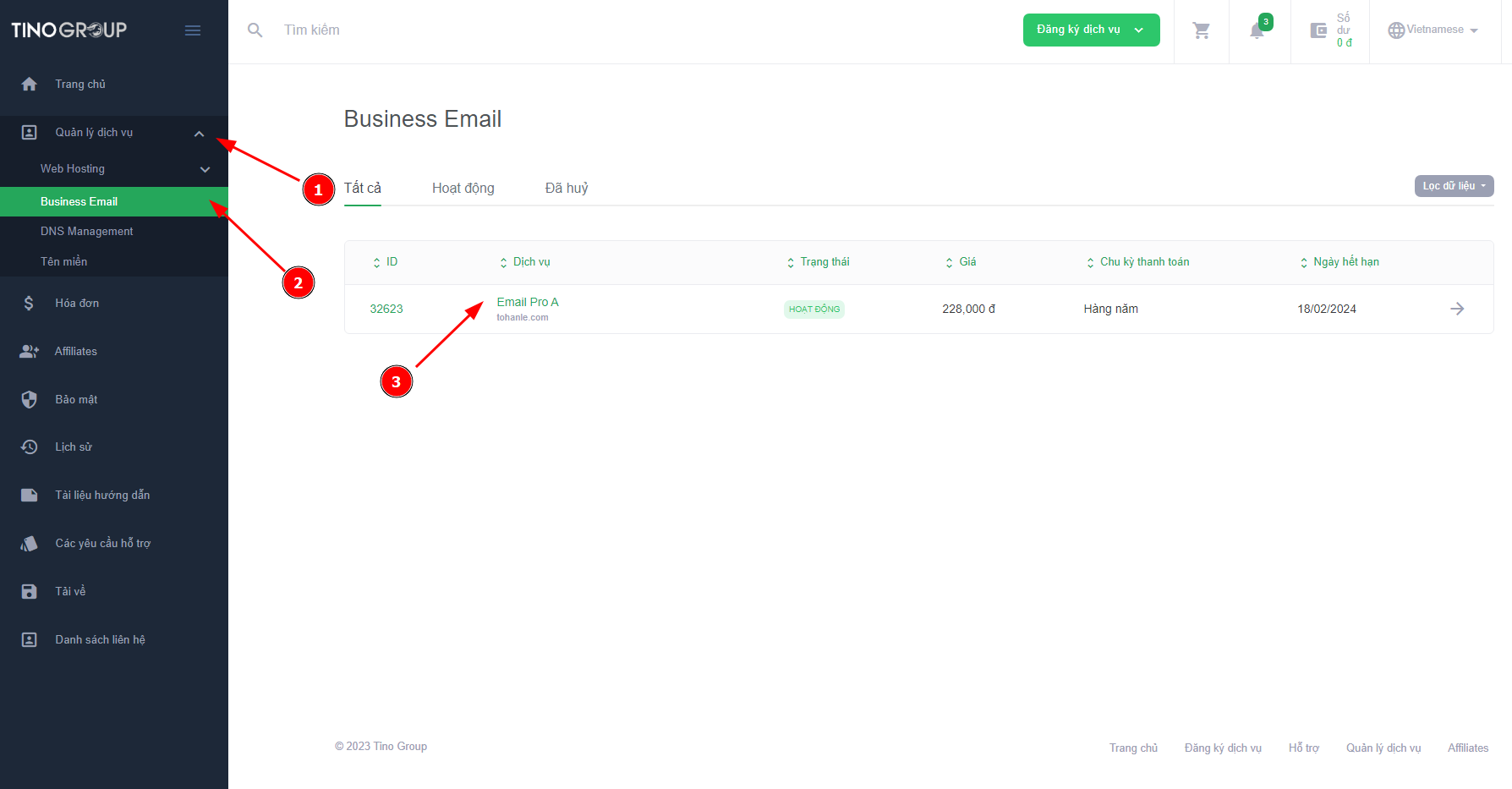
Task: Click the Các yêu cầu hỗ trợ icon
Action: coord(30,543)
